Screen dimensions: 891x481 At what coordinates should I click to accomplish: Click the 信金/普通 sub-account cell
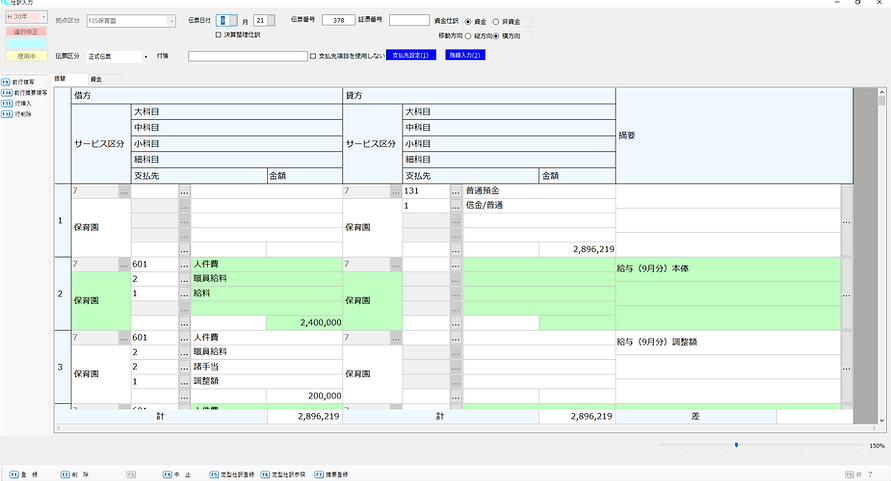click(539, 206)
